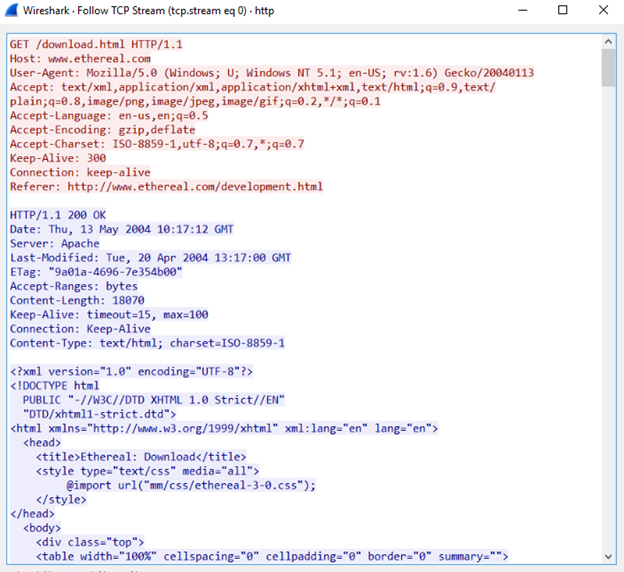Click the Last-Modified: Tue, 20 Apr line

tap(150, 258)
